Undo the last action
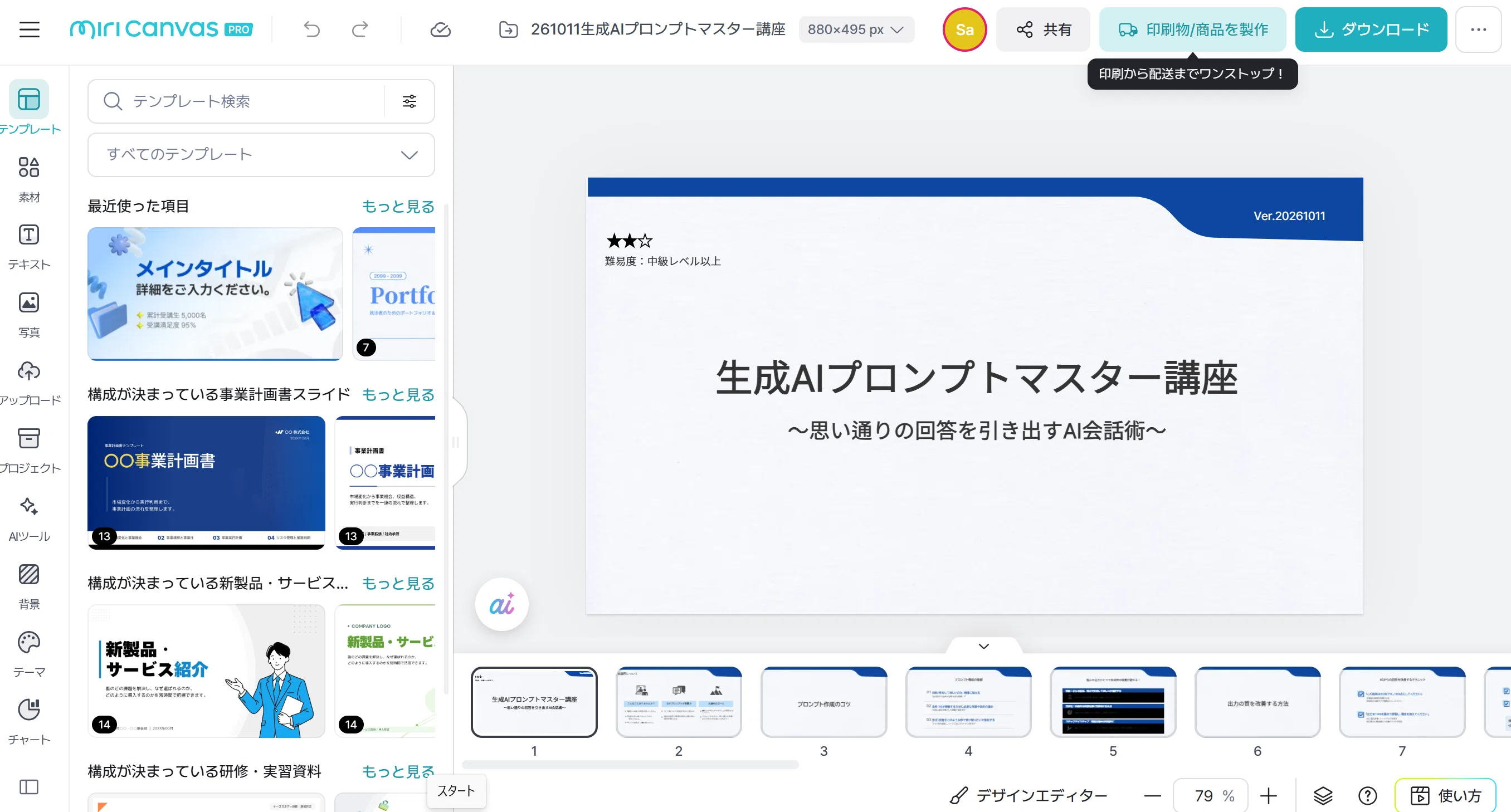1511x812 pixels. tap(311, 30)
